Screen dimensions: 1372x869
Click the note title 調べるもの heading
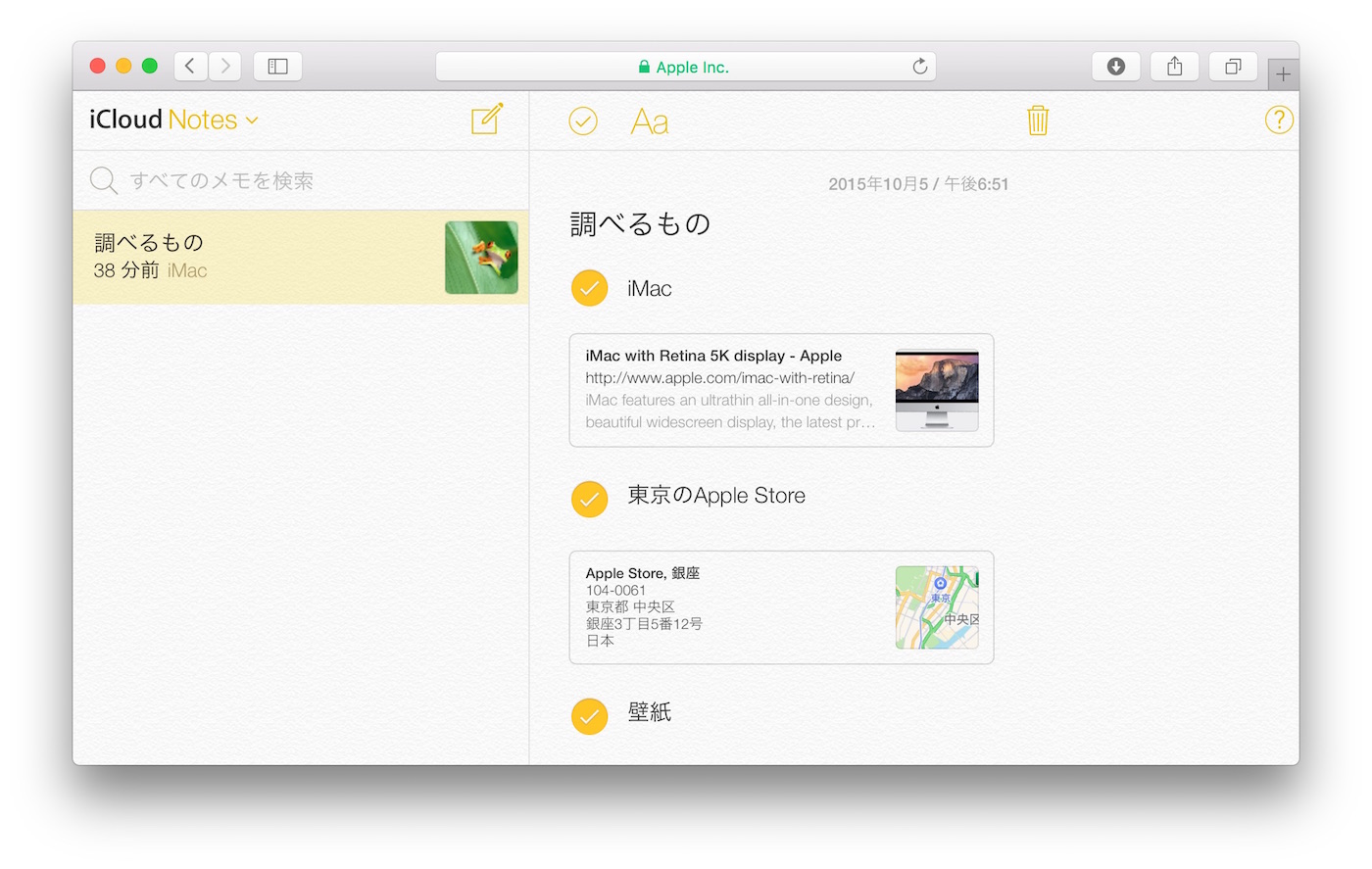pyautogui.click(x=640, y=224)
